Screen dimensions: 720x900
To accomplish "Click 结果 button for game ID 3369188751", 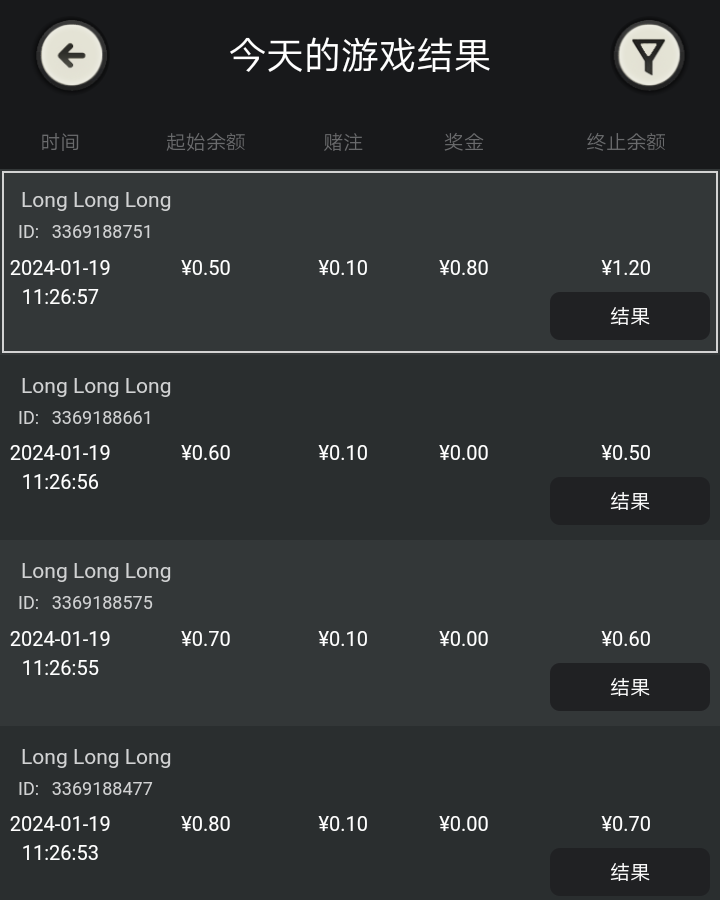I will tap(629, 316).
